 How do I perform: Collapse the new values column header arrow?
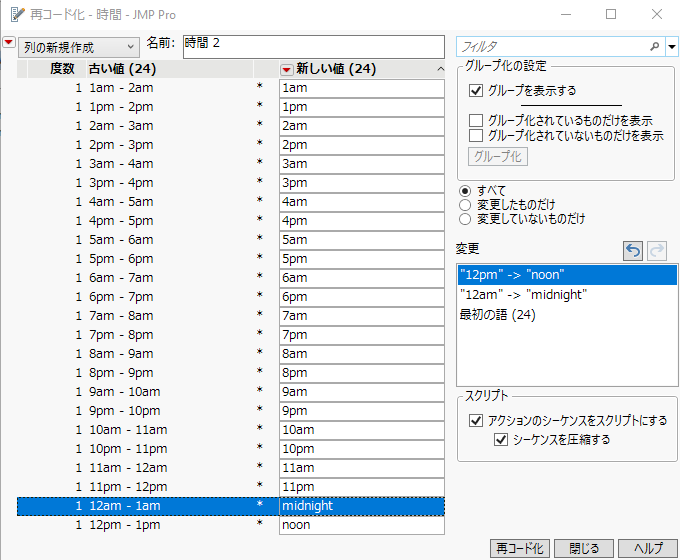[440, 69]
